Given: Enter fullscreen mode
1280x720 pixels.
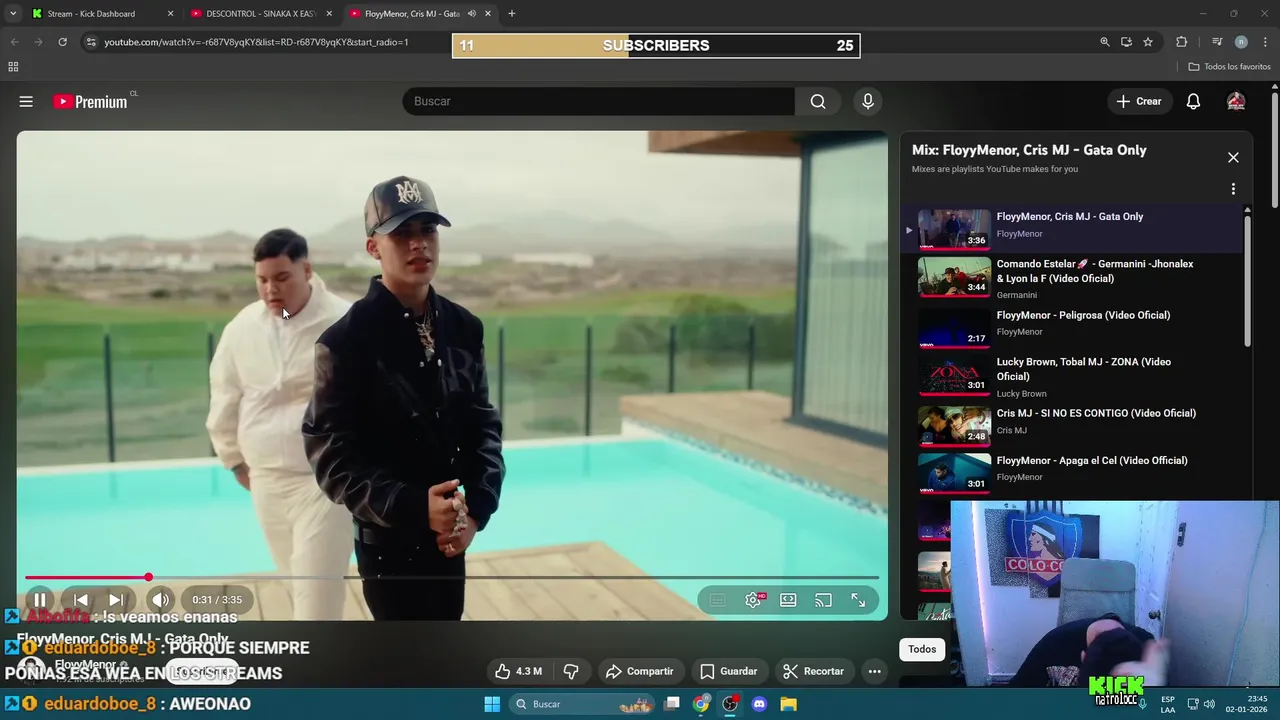Looking at the screenshot, I should click(x=858, y=600).
